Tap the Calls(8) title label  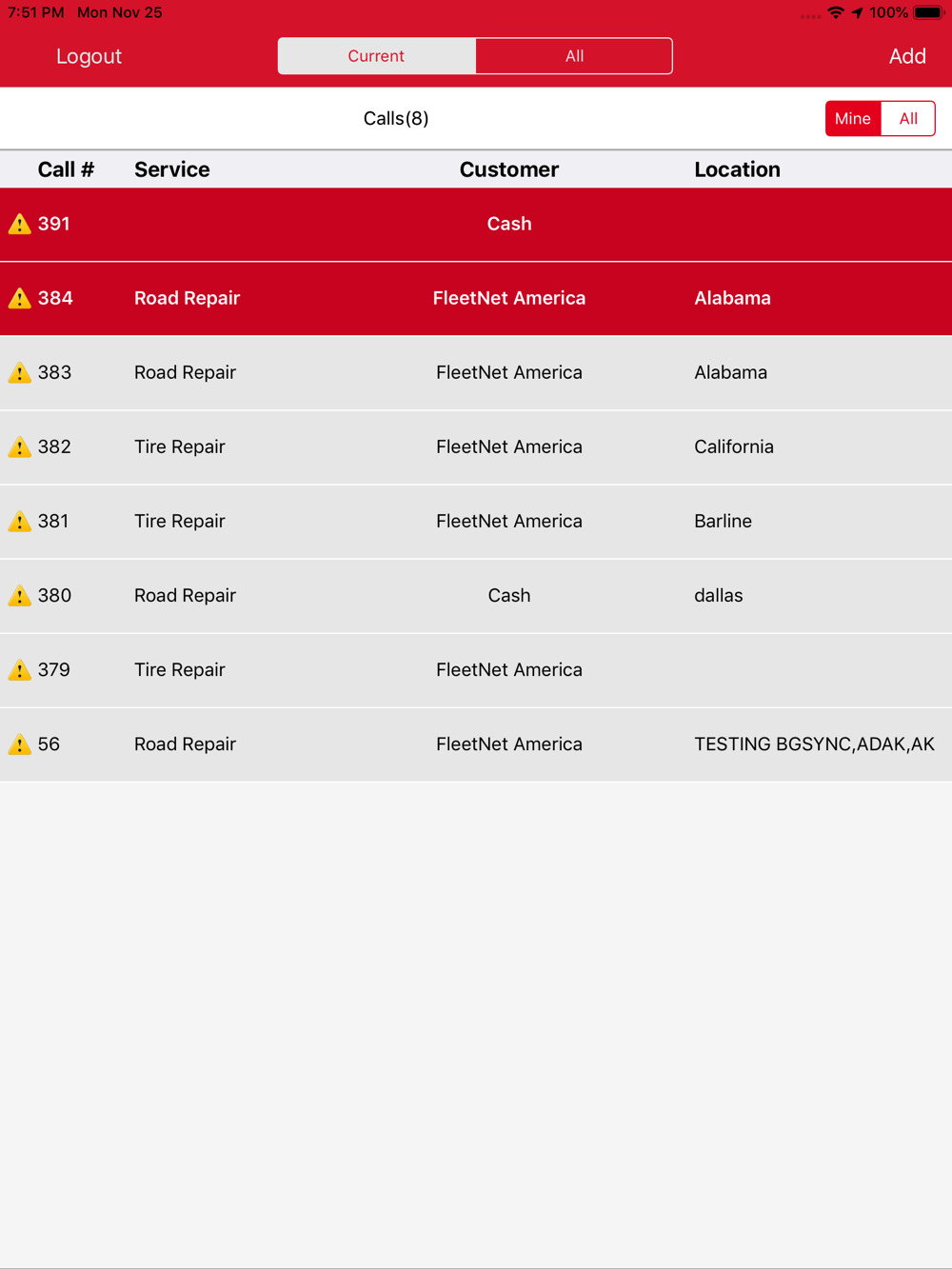(396, 118)
